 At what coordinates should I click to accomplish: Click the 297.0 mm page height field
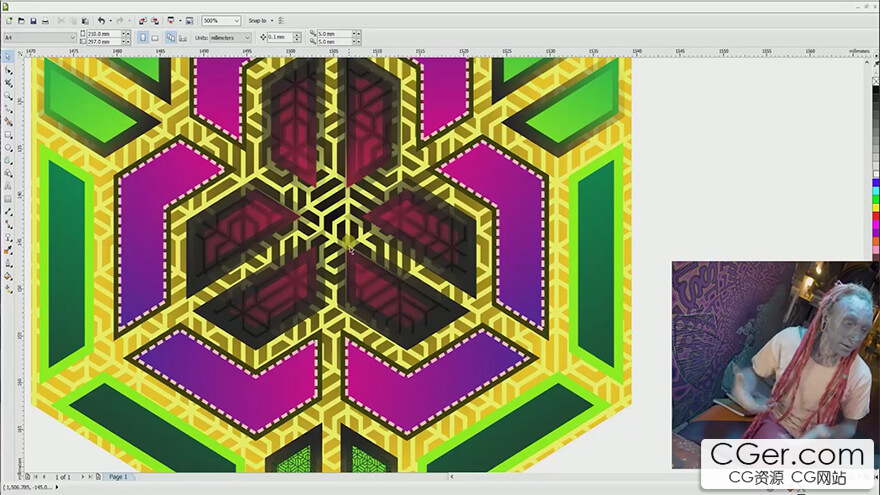point(104,42)
